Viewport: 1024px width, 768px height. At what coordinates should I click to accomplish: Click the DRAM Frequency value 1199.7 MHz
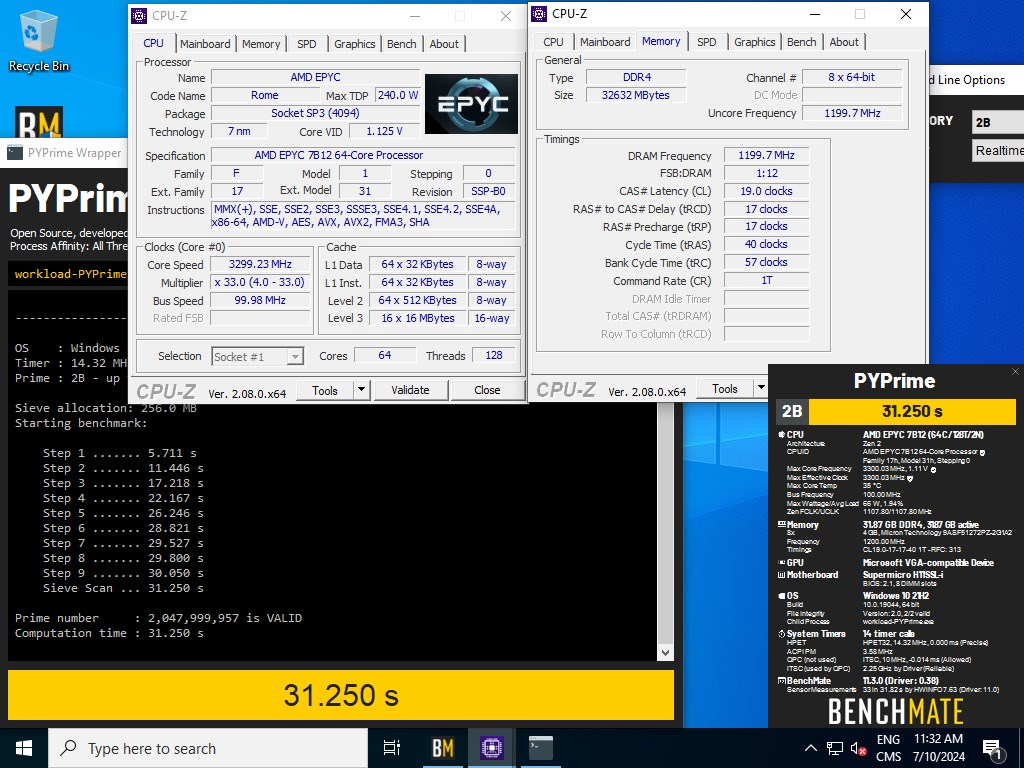tap(767, 155)
